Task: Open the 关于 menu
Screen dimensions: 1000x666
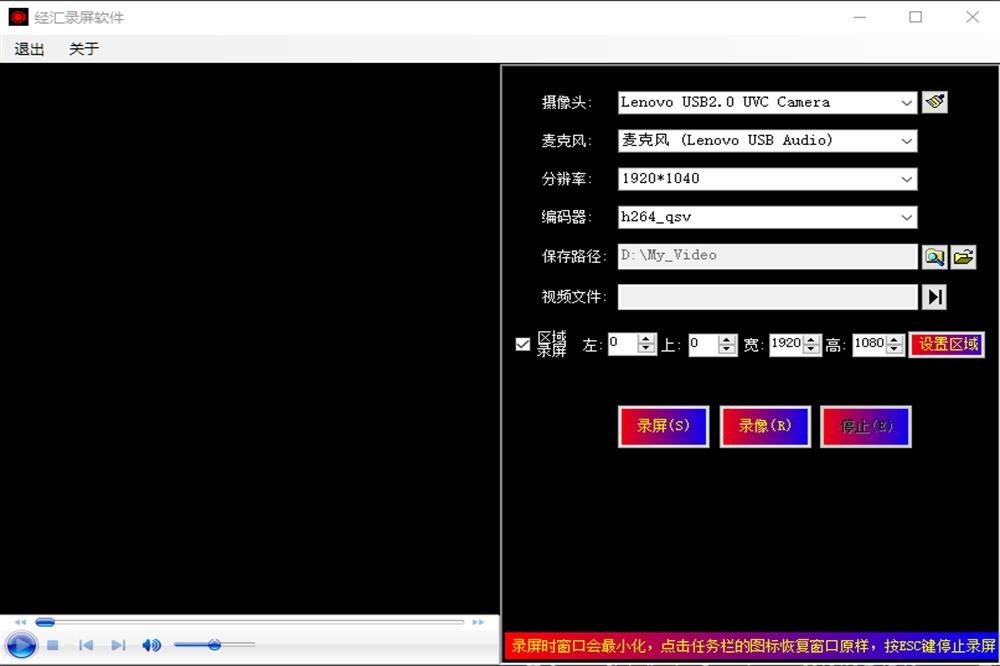Action: 84,49
